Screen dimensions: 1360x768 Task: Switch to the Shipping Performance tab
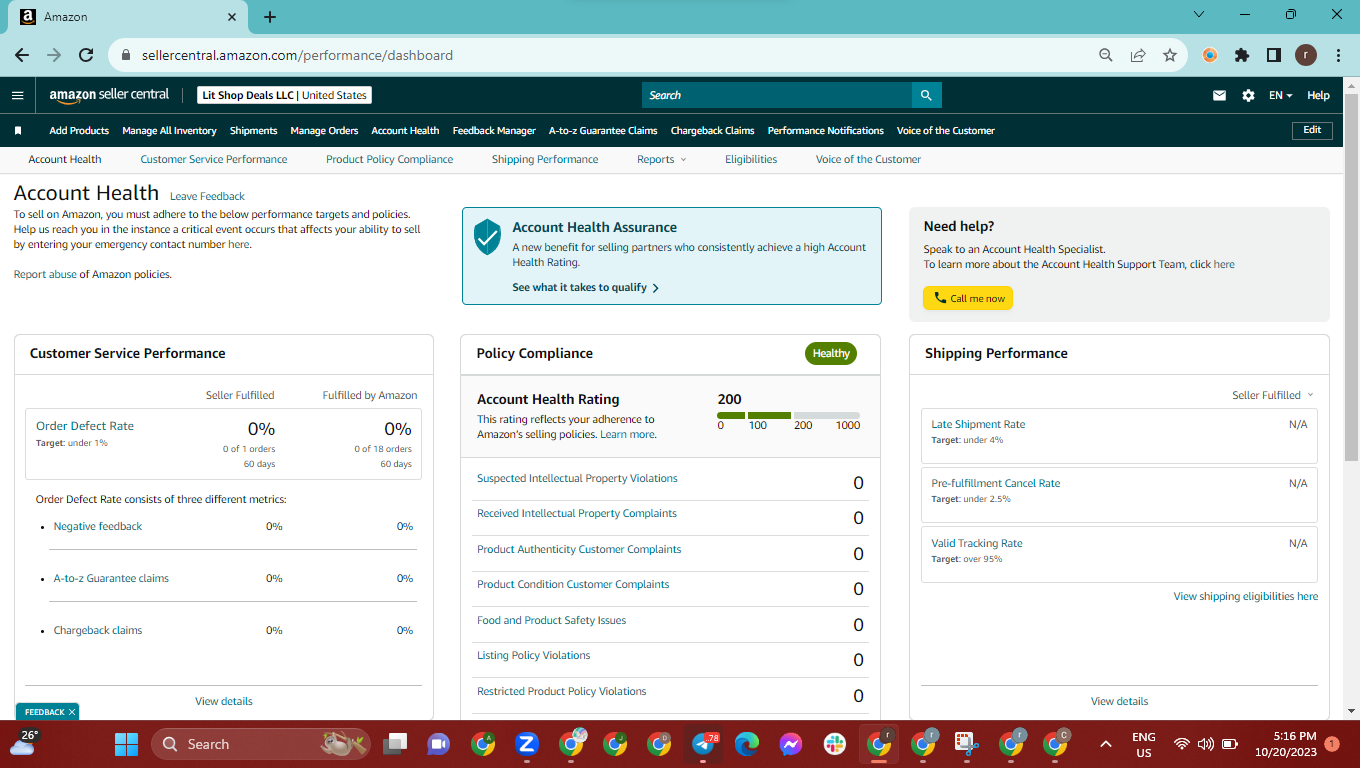click(x=545, y=159)
